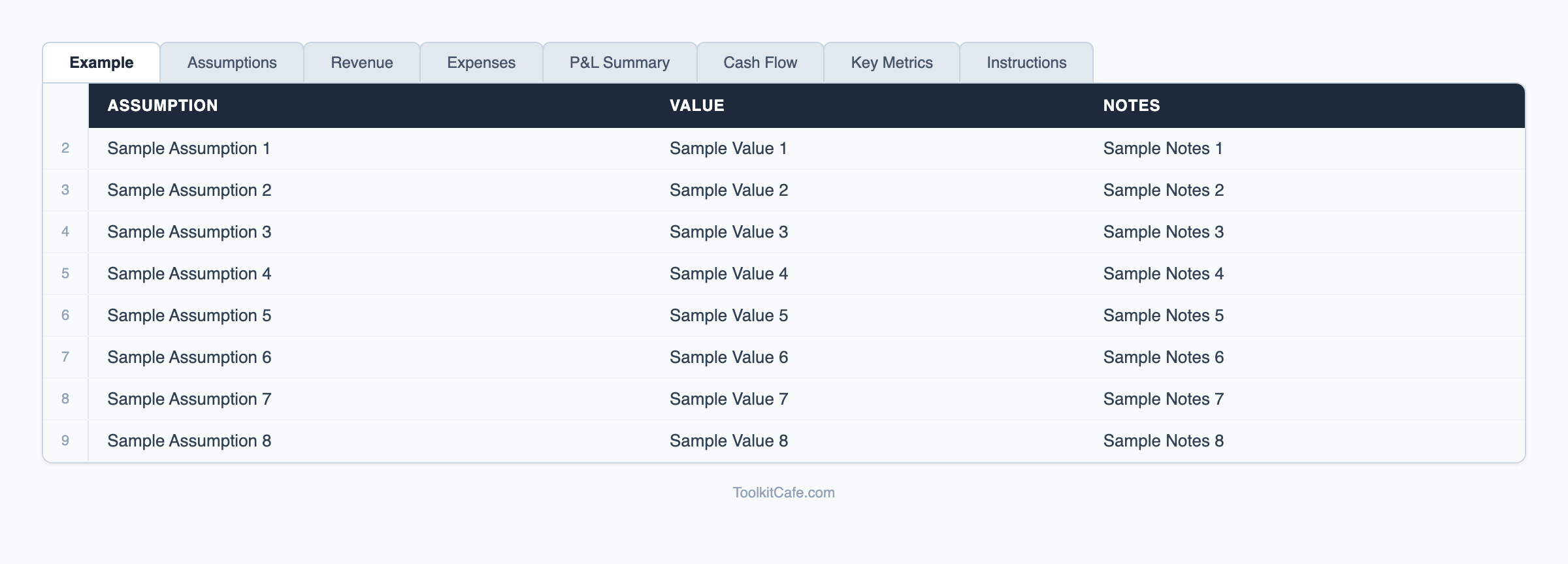Click the Sample Notes 5 cell
This screenshot has width=1568, height=564.
coord(1163,316)
